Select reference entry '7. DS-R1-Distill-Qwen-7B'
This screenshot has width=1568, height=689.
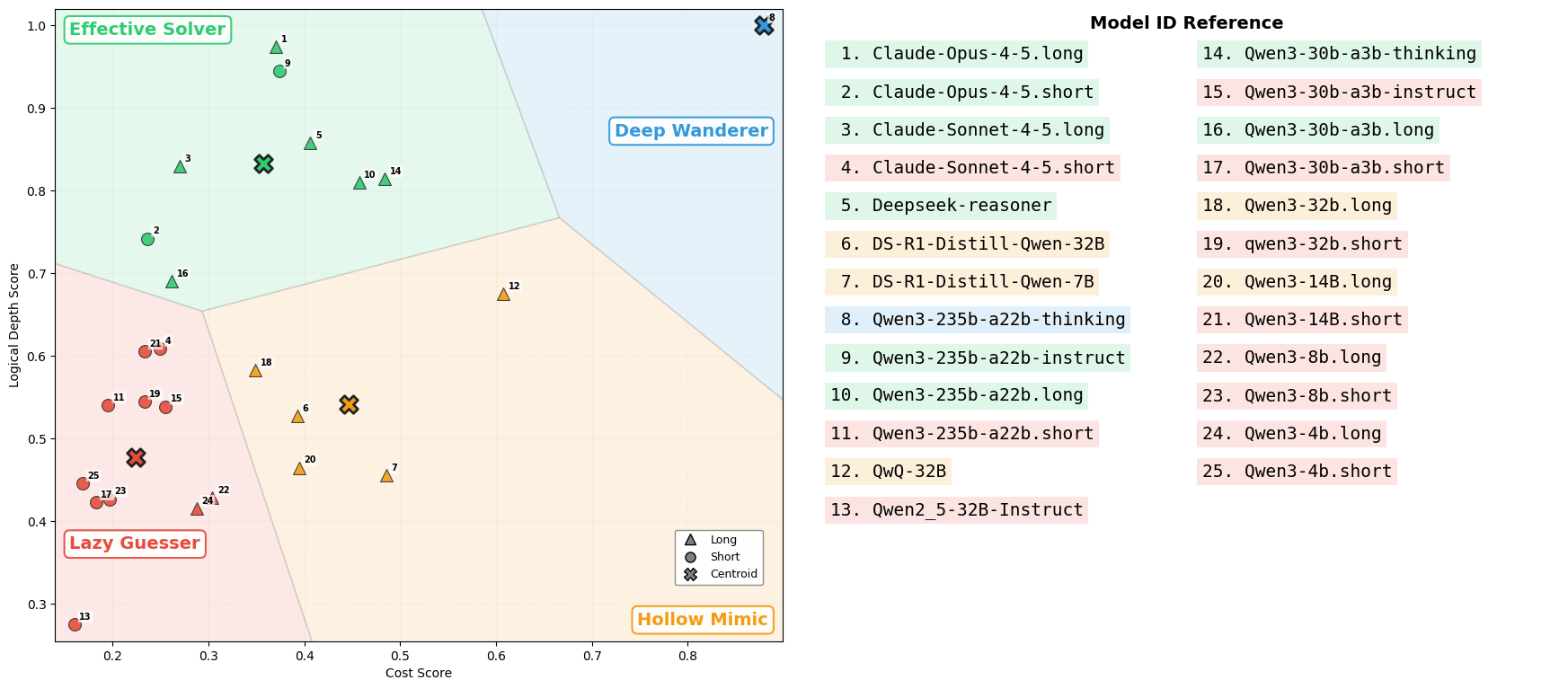coord(962,282)
